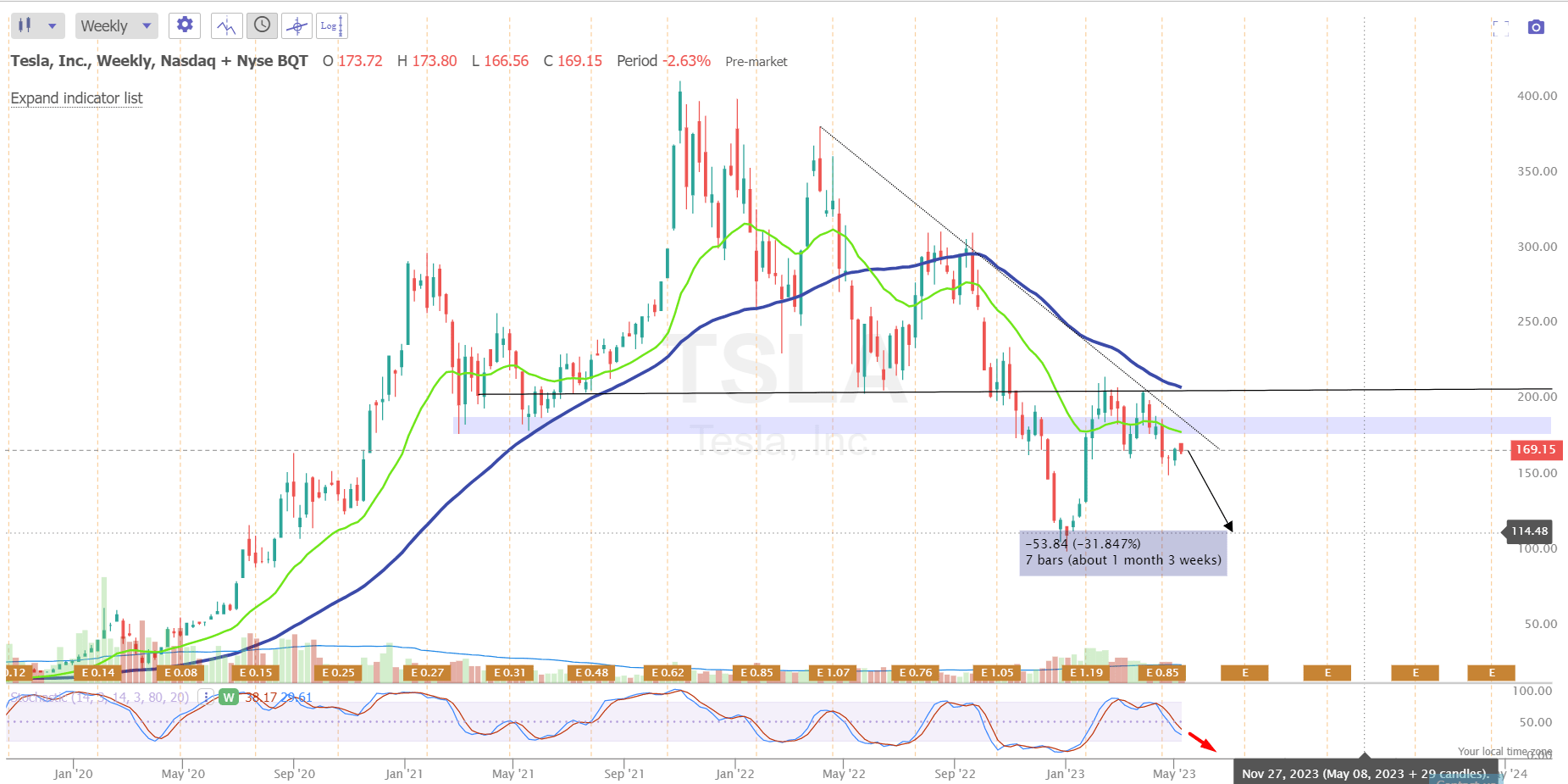This screenshot has height=784, width=1568.
Task: Click the Stochastic indicator title label
Action: pos(99,698)
